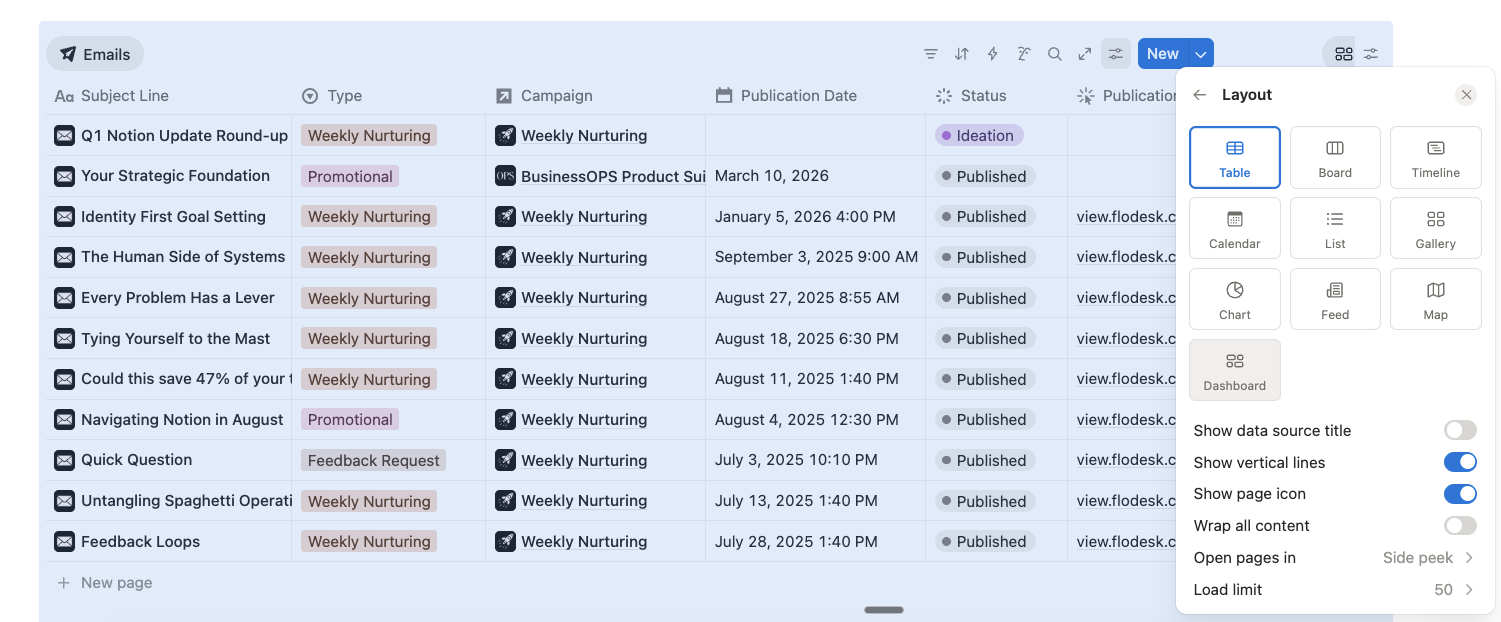Select the currently active Table layout

1235,157
